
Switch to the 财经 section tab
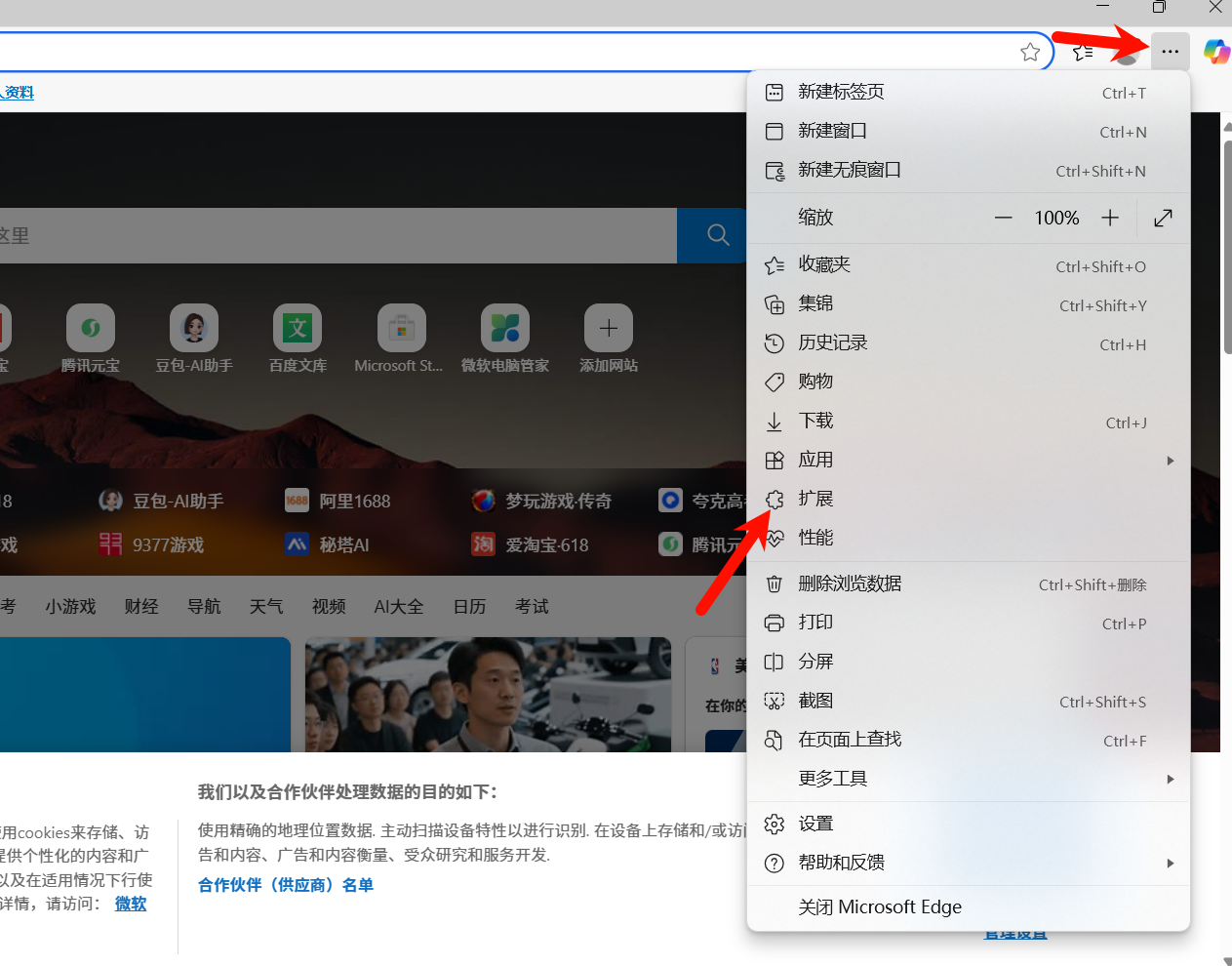tap(141, 606)
